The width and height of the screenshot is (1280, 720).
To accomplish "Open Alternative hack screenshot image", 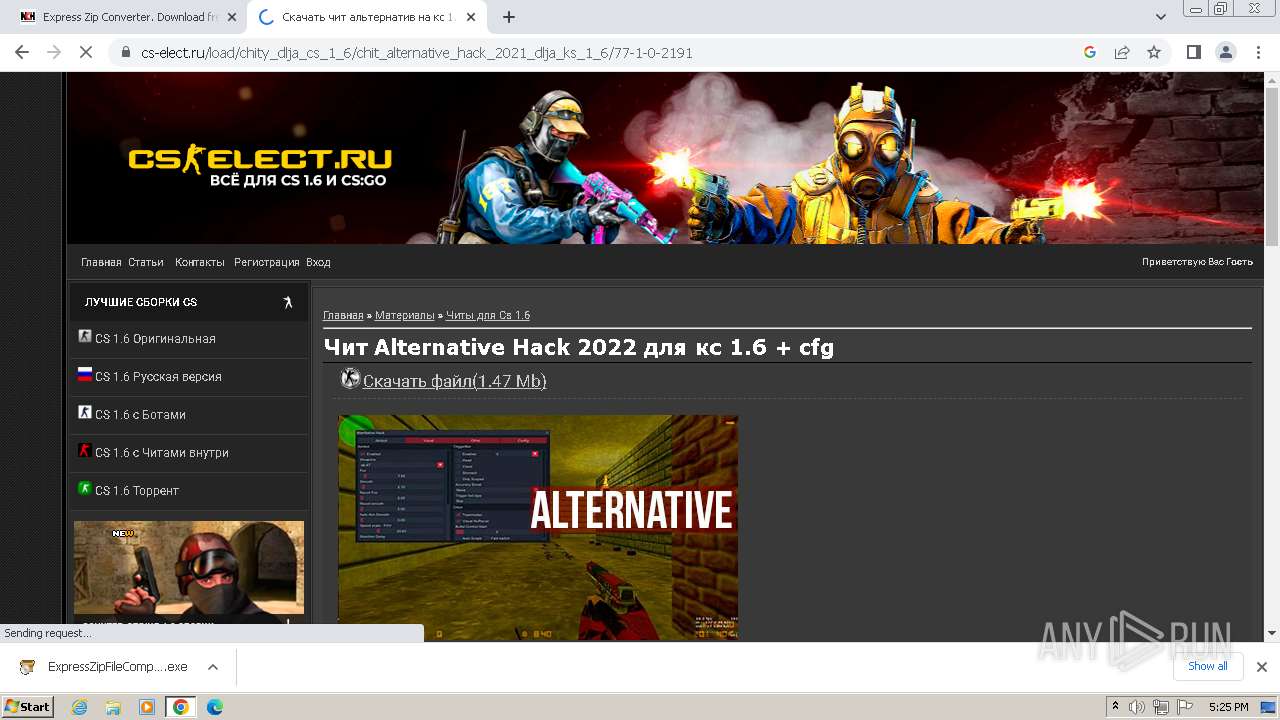I will pos(538,527).
